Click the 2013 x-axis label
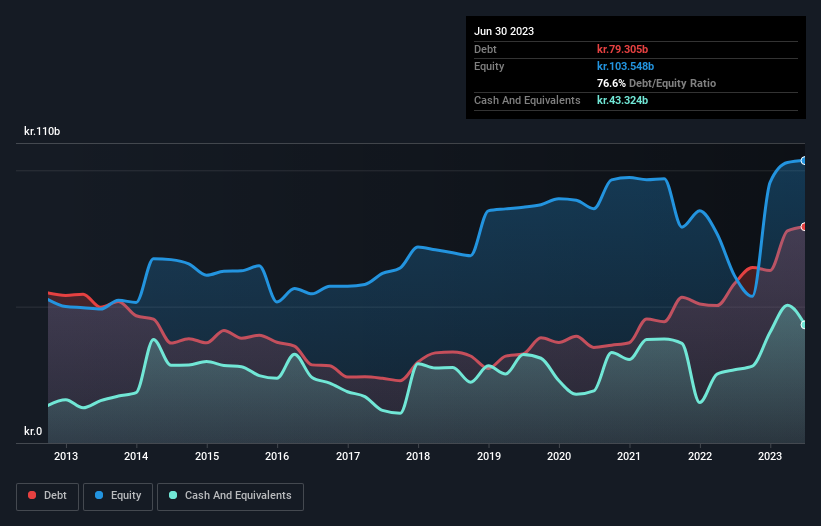821x526 pixels. (x=66, y=456)
